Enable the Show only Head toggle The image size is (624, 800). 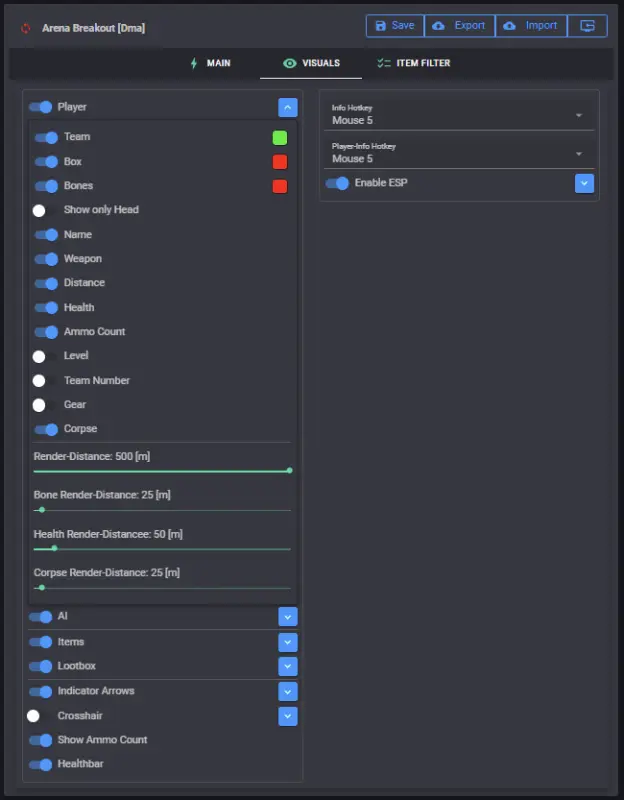45,210
